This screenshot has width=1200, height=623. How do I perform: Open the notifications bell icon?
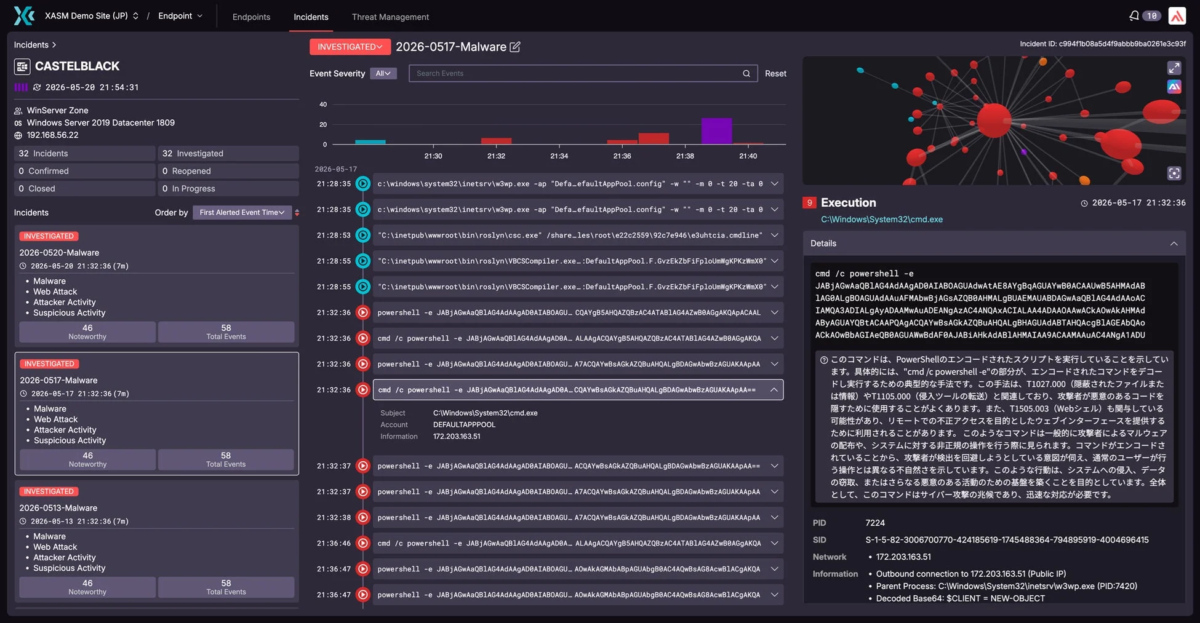tap(1134, 16)
